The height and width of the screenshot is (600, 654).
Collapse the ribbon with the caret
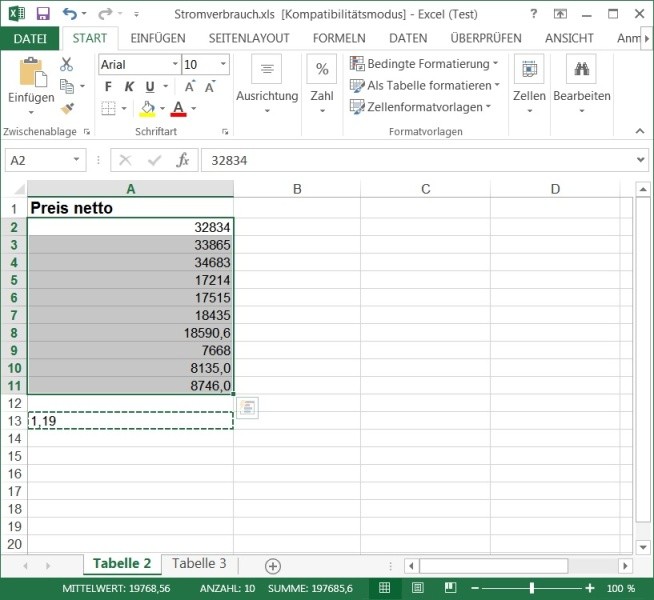pos(640,131)
